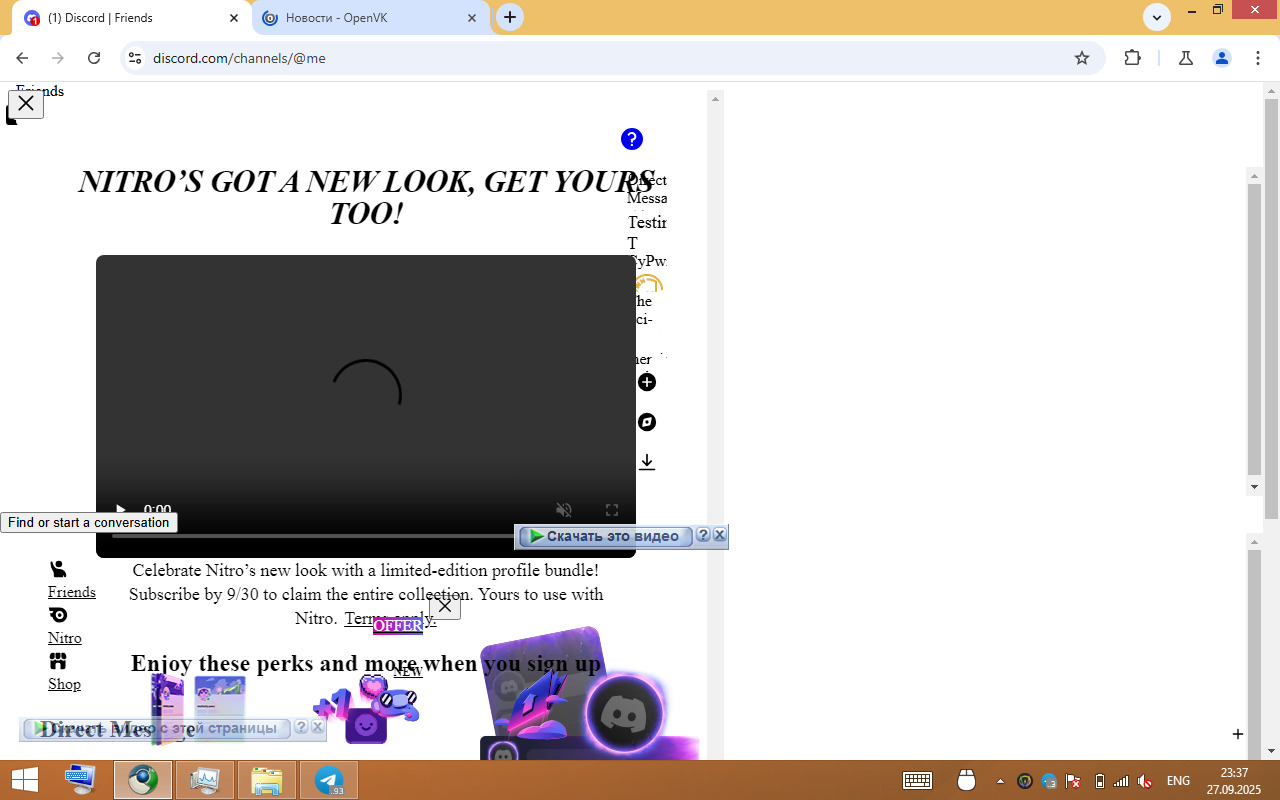The image size is (1280, 800).
Task: Click the Add a Server plus icon
Action: coord(647,382)
